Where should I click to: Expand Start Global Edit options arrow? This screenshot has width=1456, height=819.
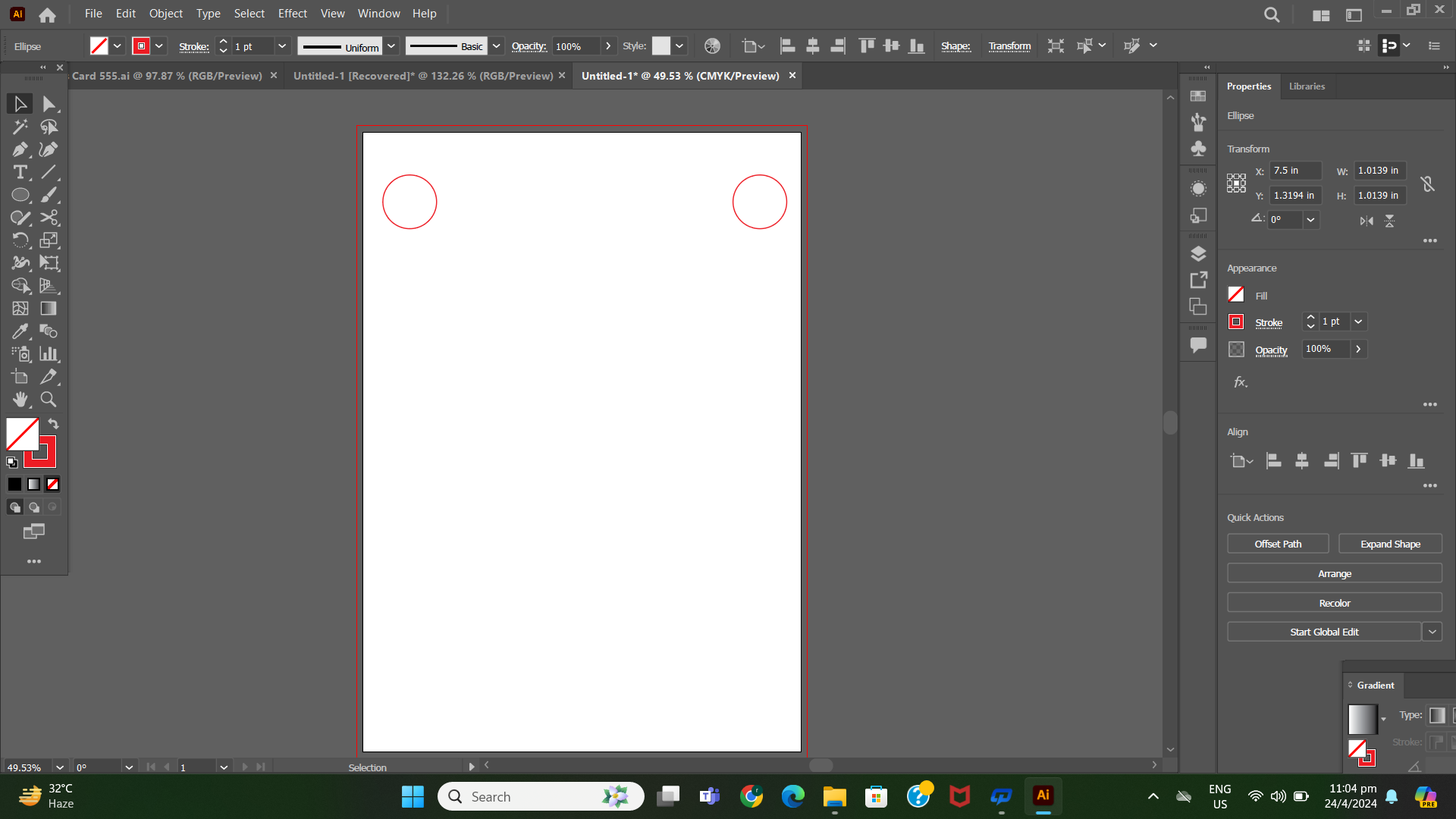pyautogui.click(x=1432, y=632)
